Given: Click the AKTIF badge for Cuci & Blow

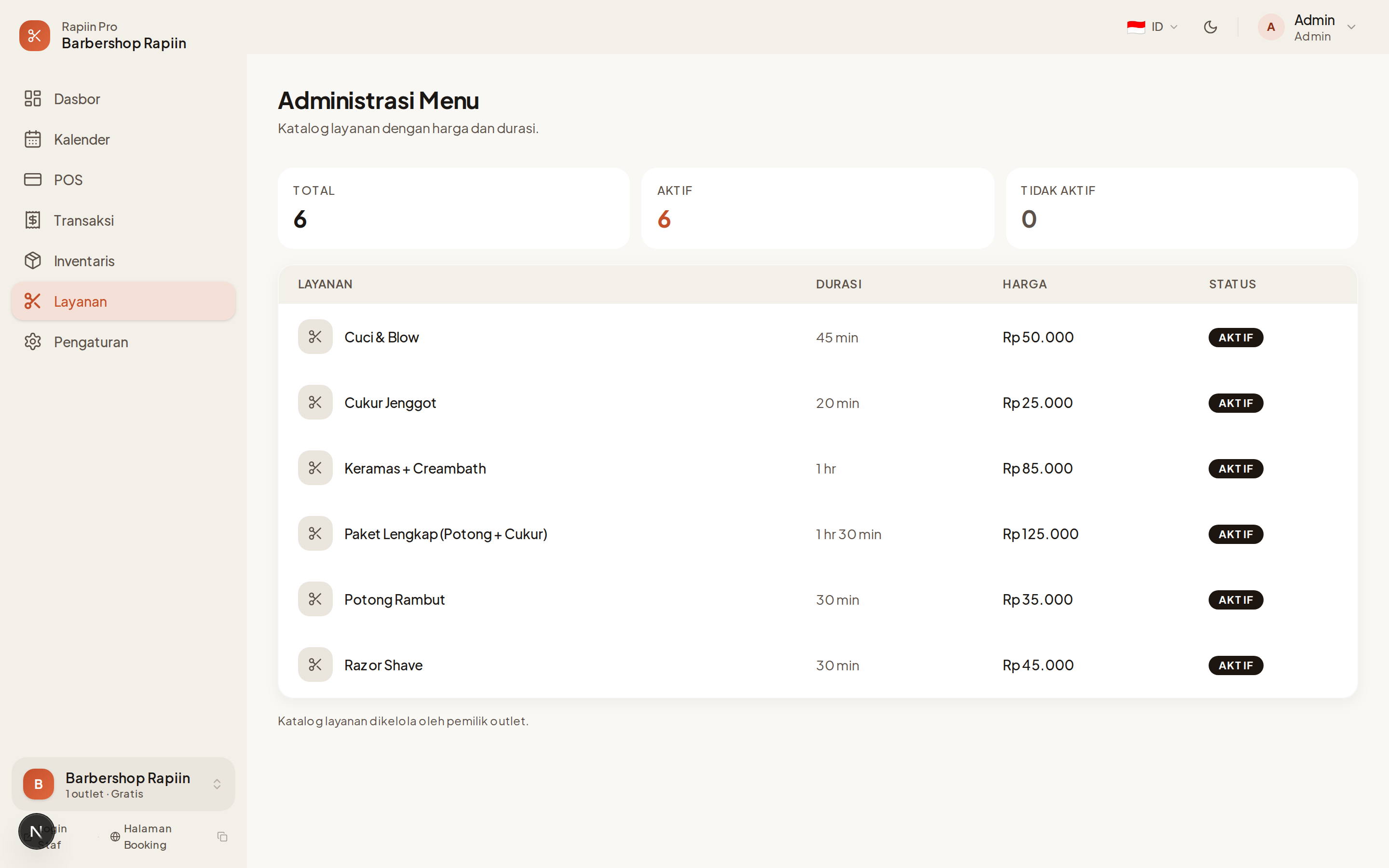Looking at the screenshot, I should [1235, 338].
